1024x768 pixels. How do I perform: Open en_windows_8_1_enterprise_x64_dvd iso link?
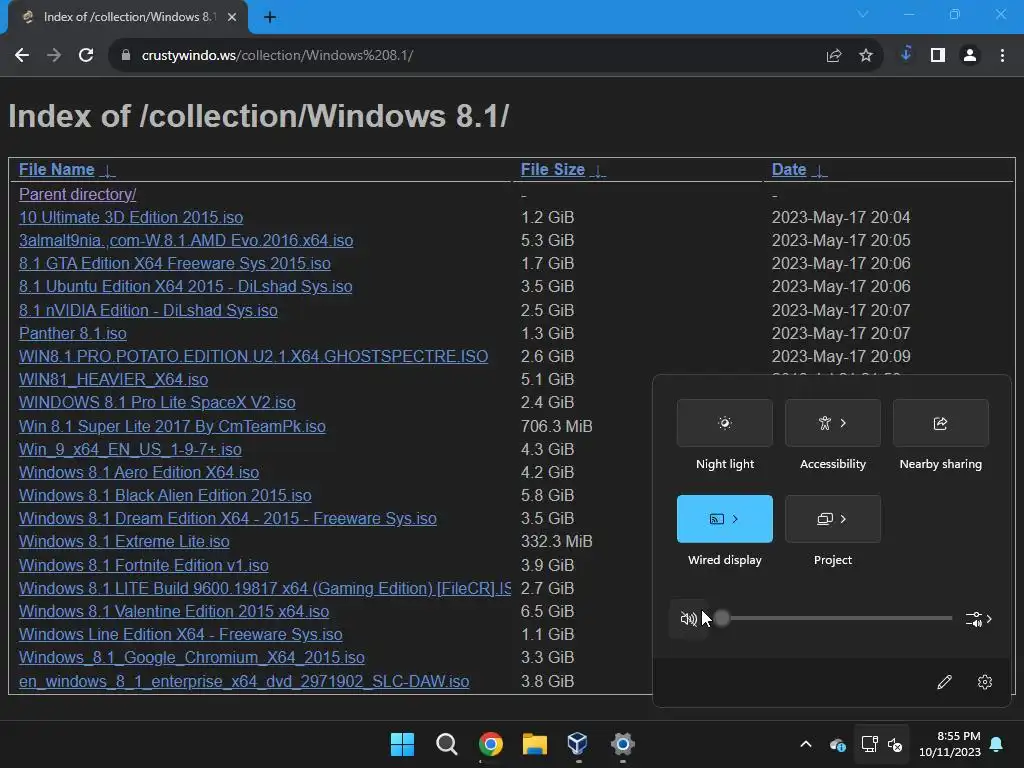tap(244, 682)
